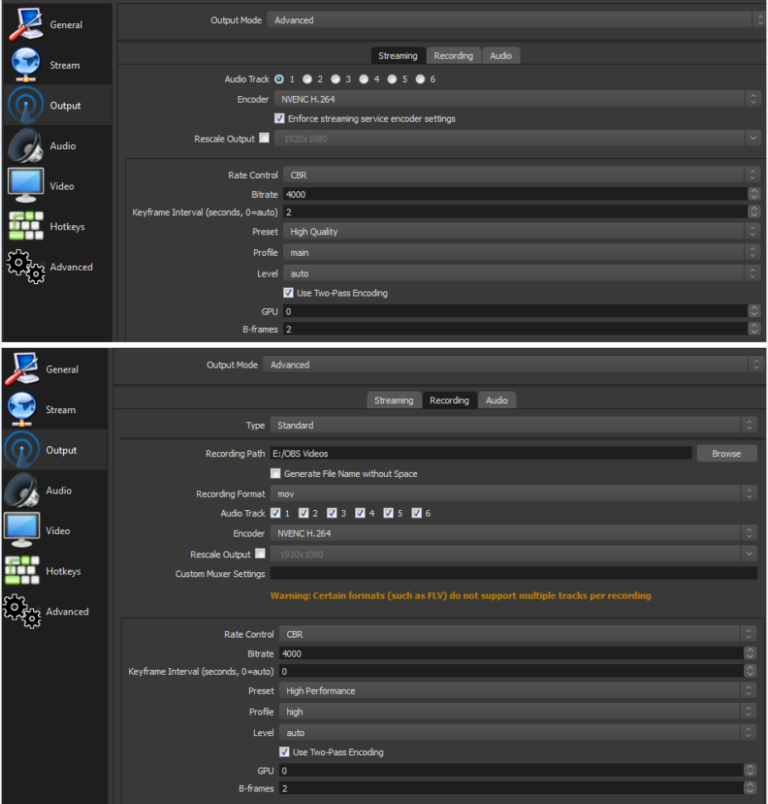768x804 pixels.
Task: Open General settings icon in bottom panel
Action: [22, 369]
